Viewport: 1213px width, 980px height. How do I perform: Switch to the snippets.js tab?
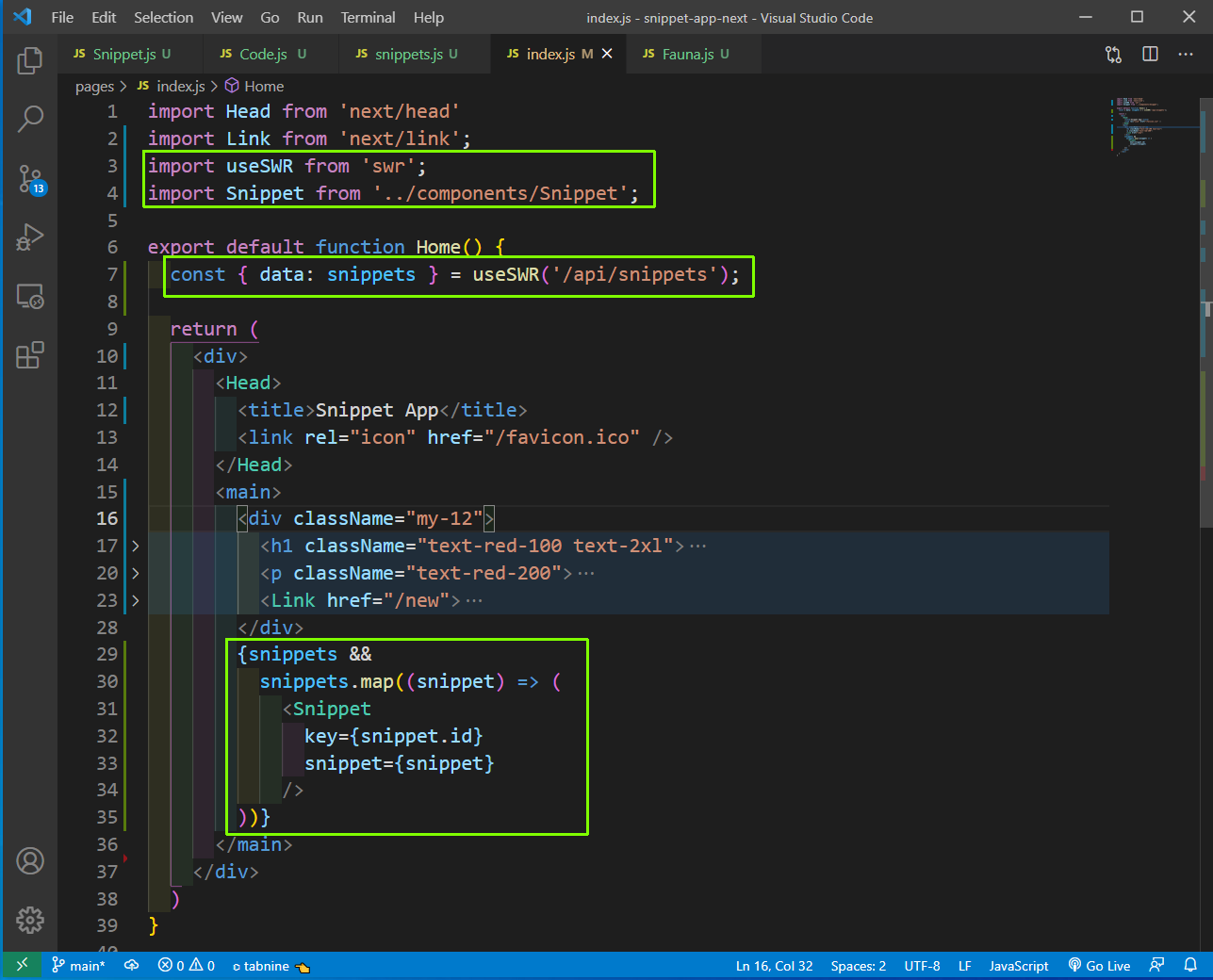pyautogui.click(x=415, y=54)
